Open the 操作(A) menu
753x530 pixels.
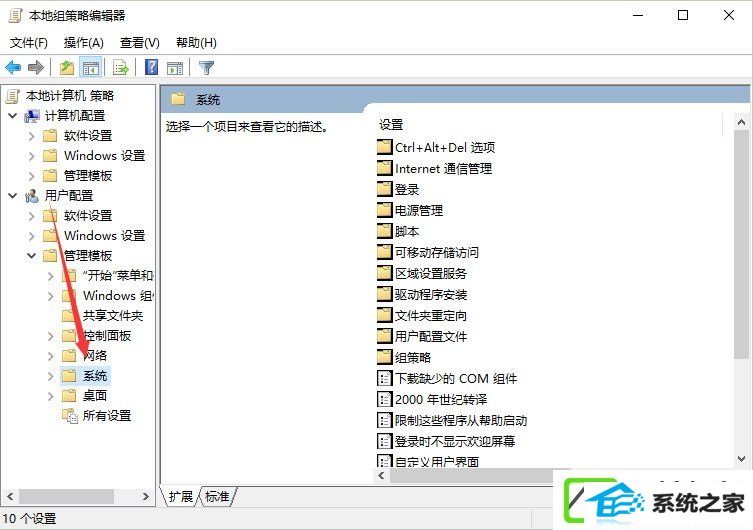pyautogui.click(x=84, y=43)
